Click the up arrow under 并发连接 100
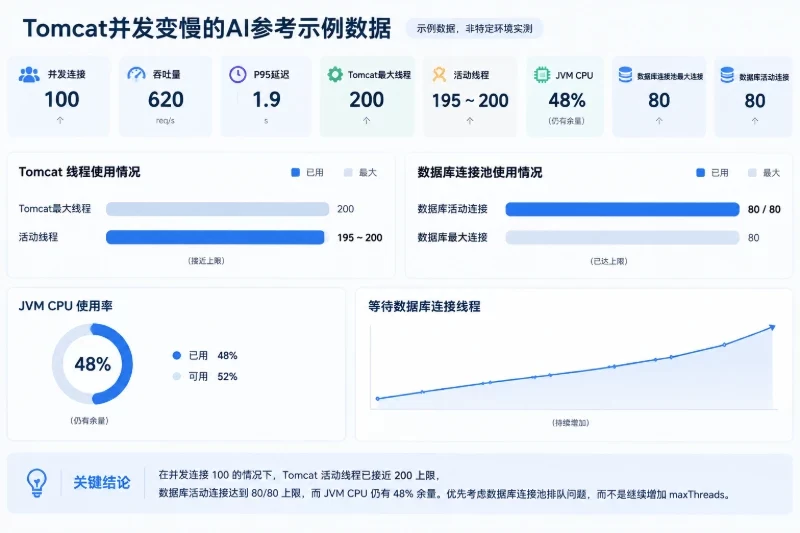This screenshot has height=533, width=800. pyautogui.click(x=60, y=120)
